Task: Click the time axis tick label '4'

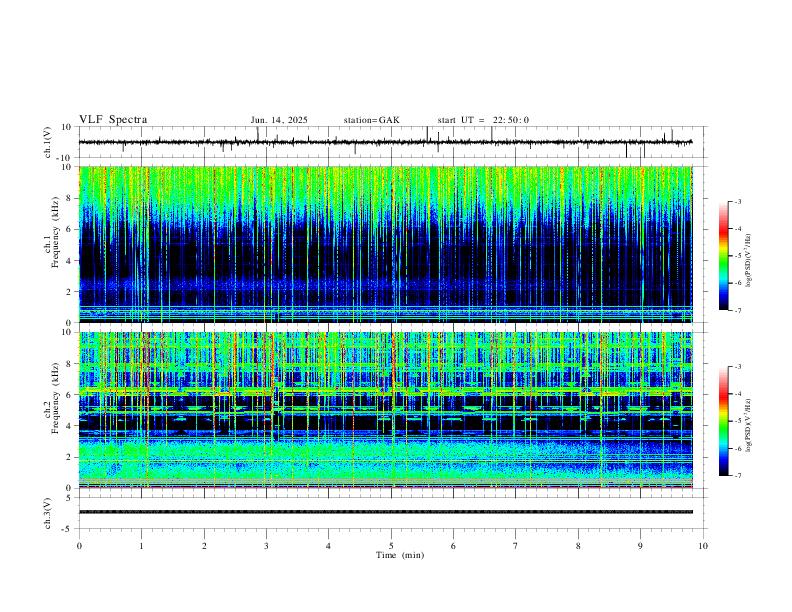Action: [x=328, y=546]
